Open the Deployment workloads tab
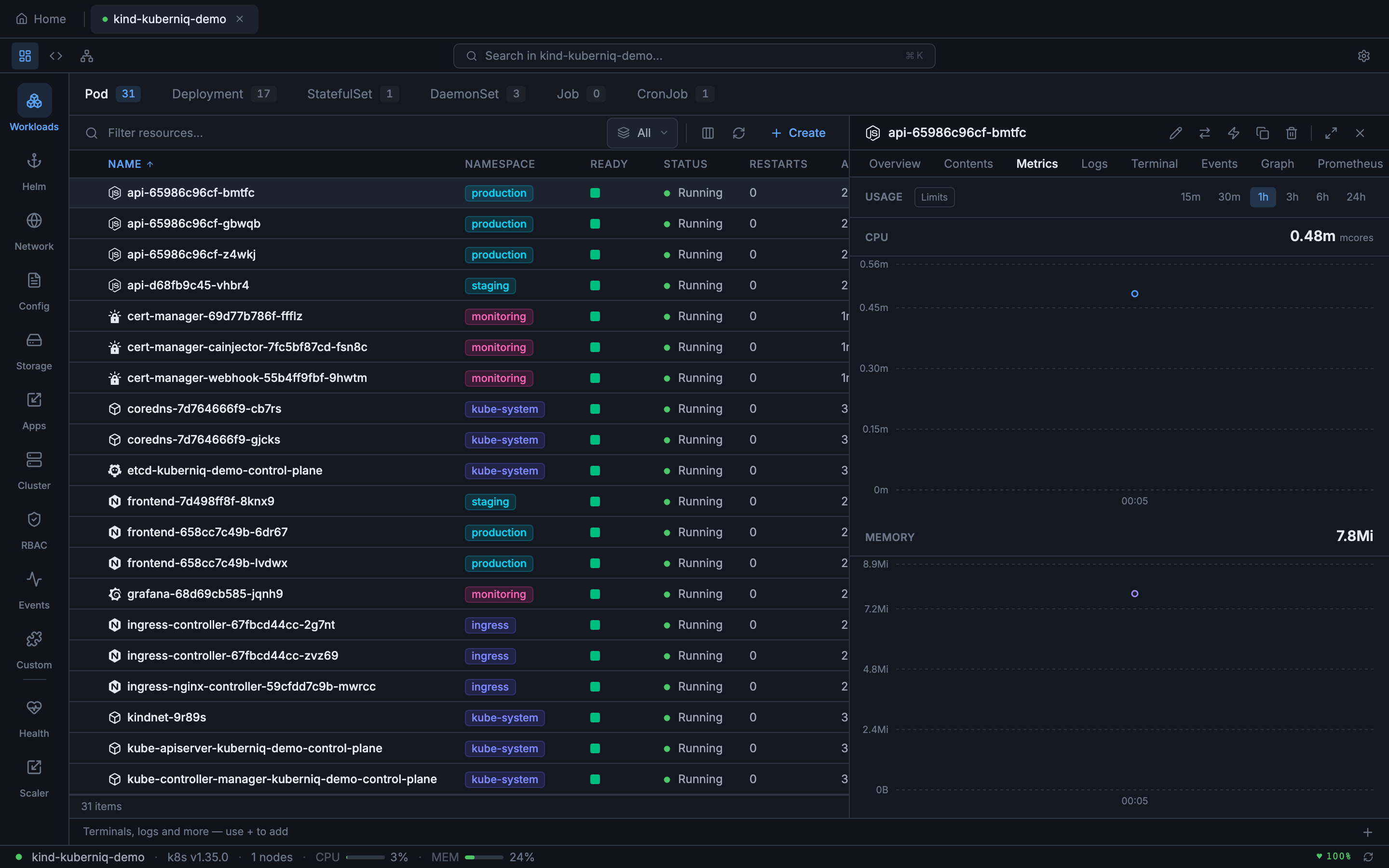Viewport: 1389px width, 868px height. [x=207, y=94]
